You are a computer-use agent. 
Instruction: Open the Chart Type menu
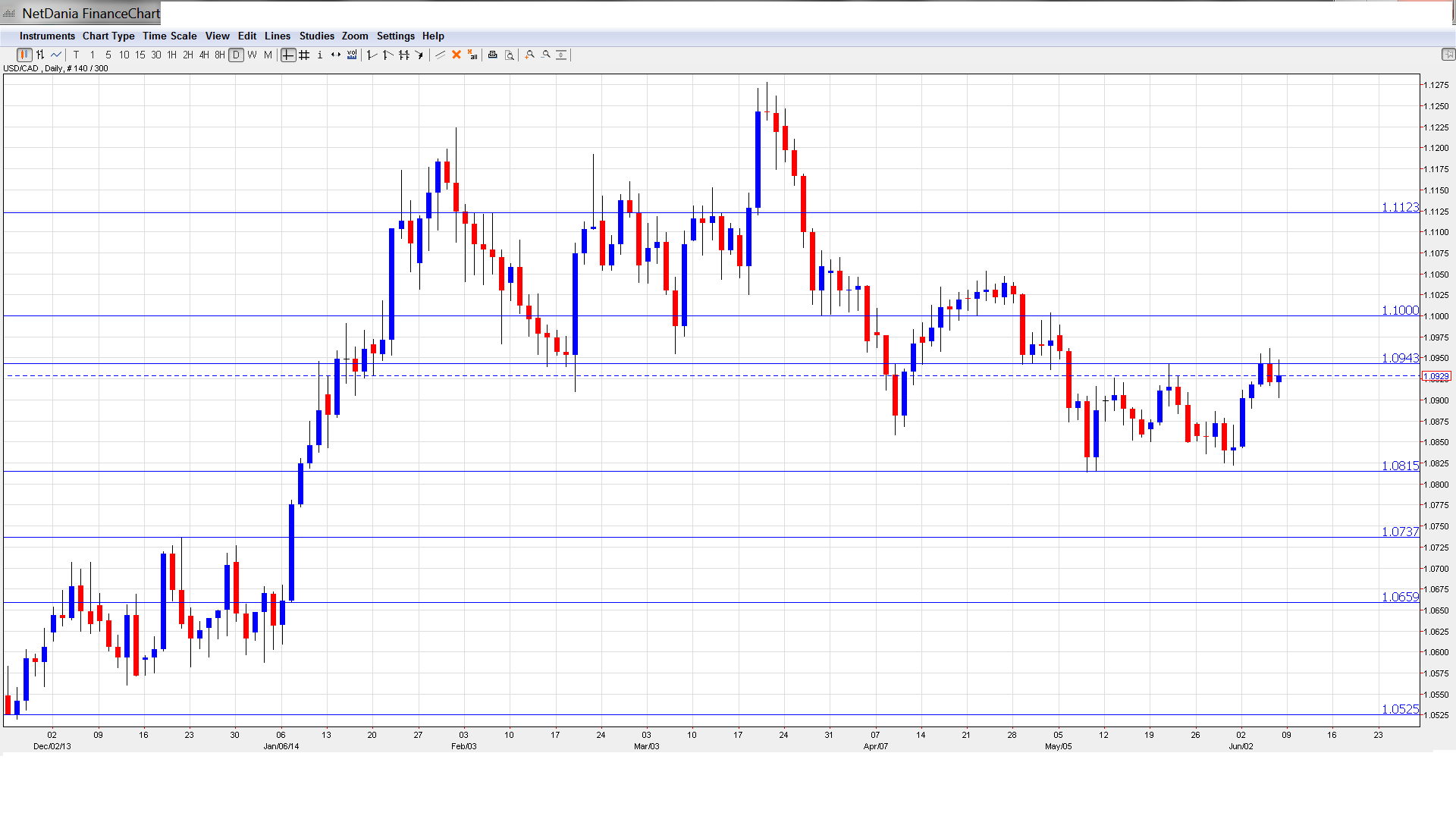pos(108,36)
